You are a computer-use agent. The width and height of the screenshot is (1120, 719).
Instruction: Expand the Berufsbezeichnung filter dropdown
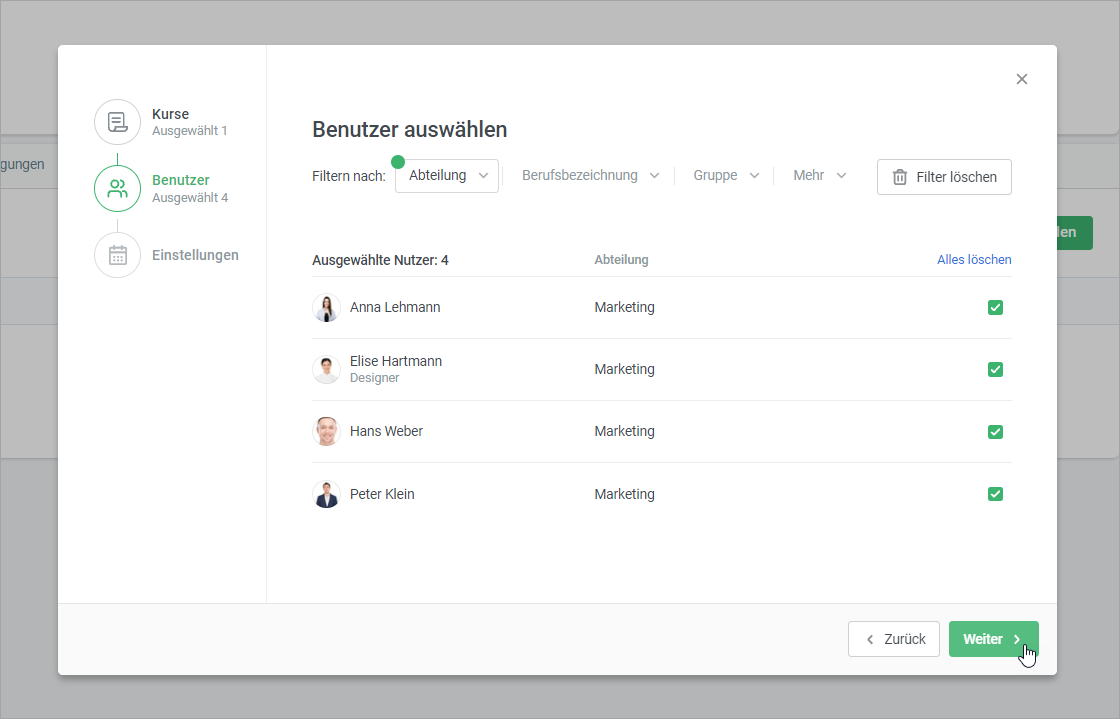tap(590, 176)
